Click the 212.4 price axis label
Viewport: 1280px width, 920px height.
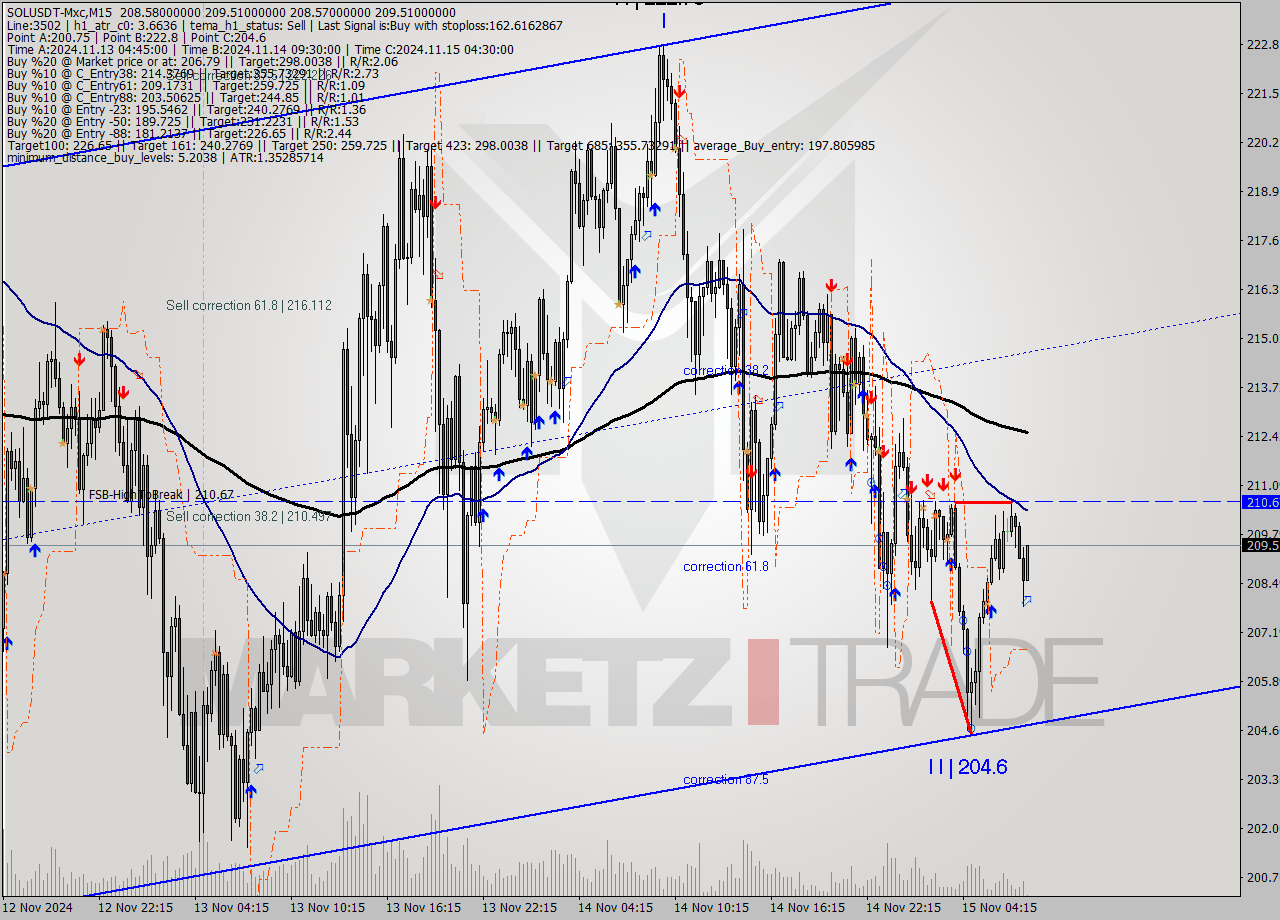1261,436
